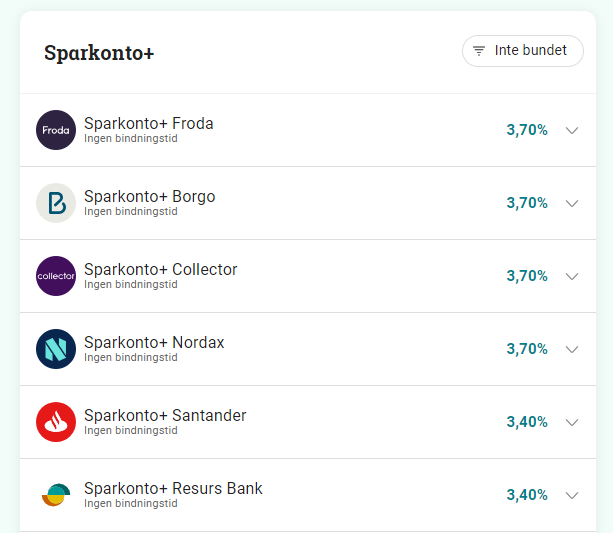Image resolution: width=613 pixels, height=533 pixels.
Task: Click the Collector bank logo icon
Action: click(56, 276)
